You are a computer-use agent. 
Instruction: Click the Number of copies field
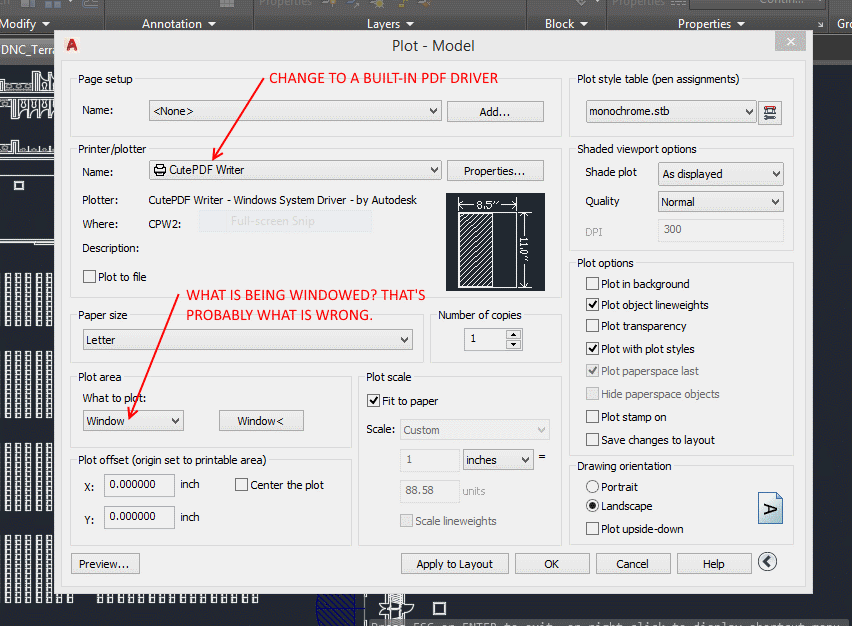pos(485,339)
